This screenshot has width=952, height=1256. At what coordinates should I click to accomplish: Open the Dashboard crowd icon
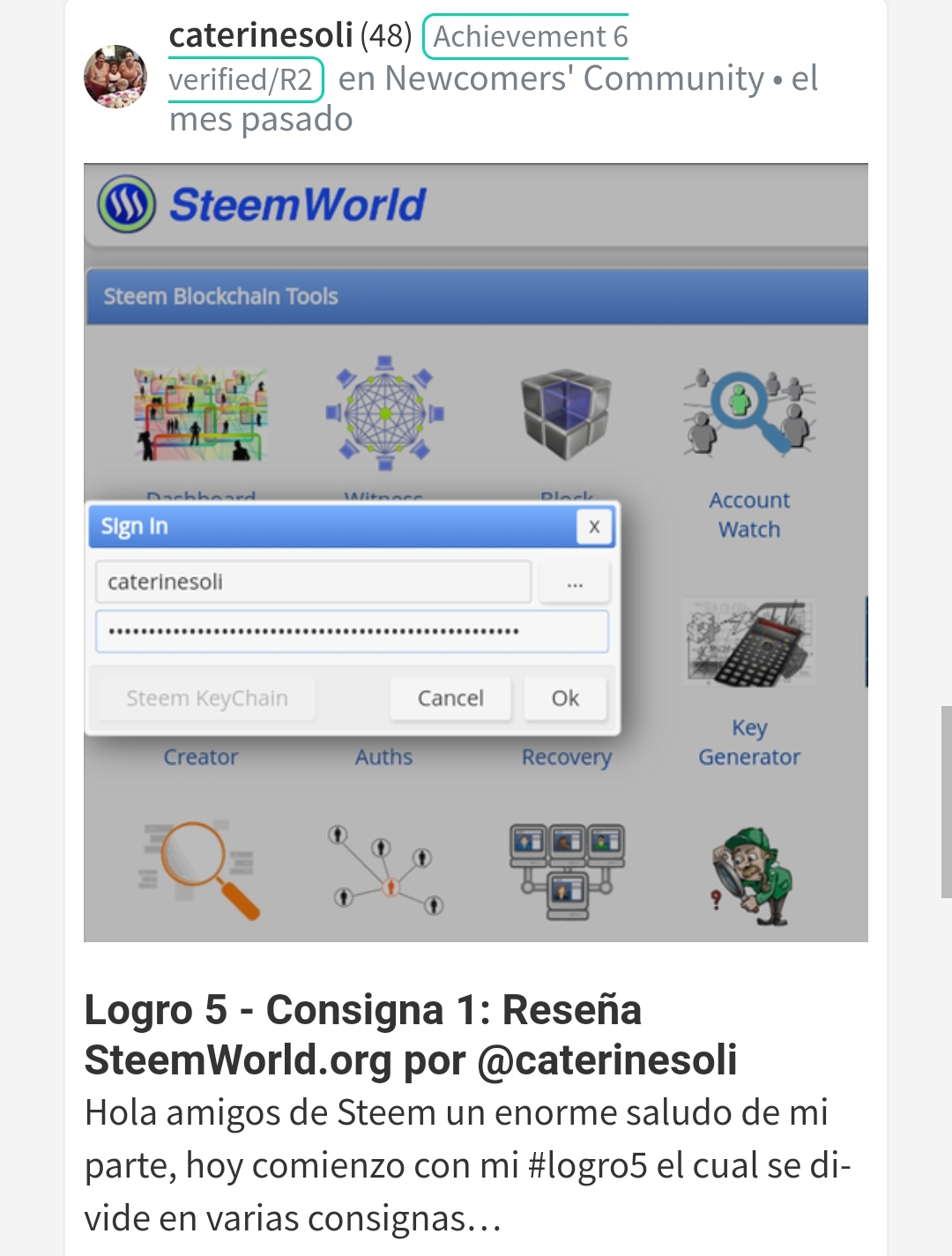pyautogui.click(x=201, y=414)
